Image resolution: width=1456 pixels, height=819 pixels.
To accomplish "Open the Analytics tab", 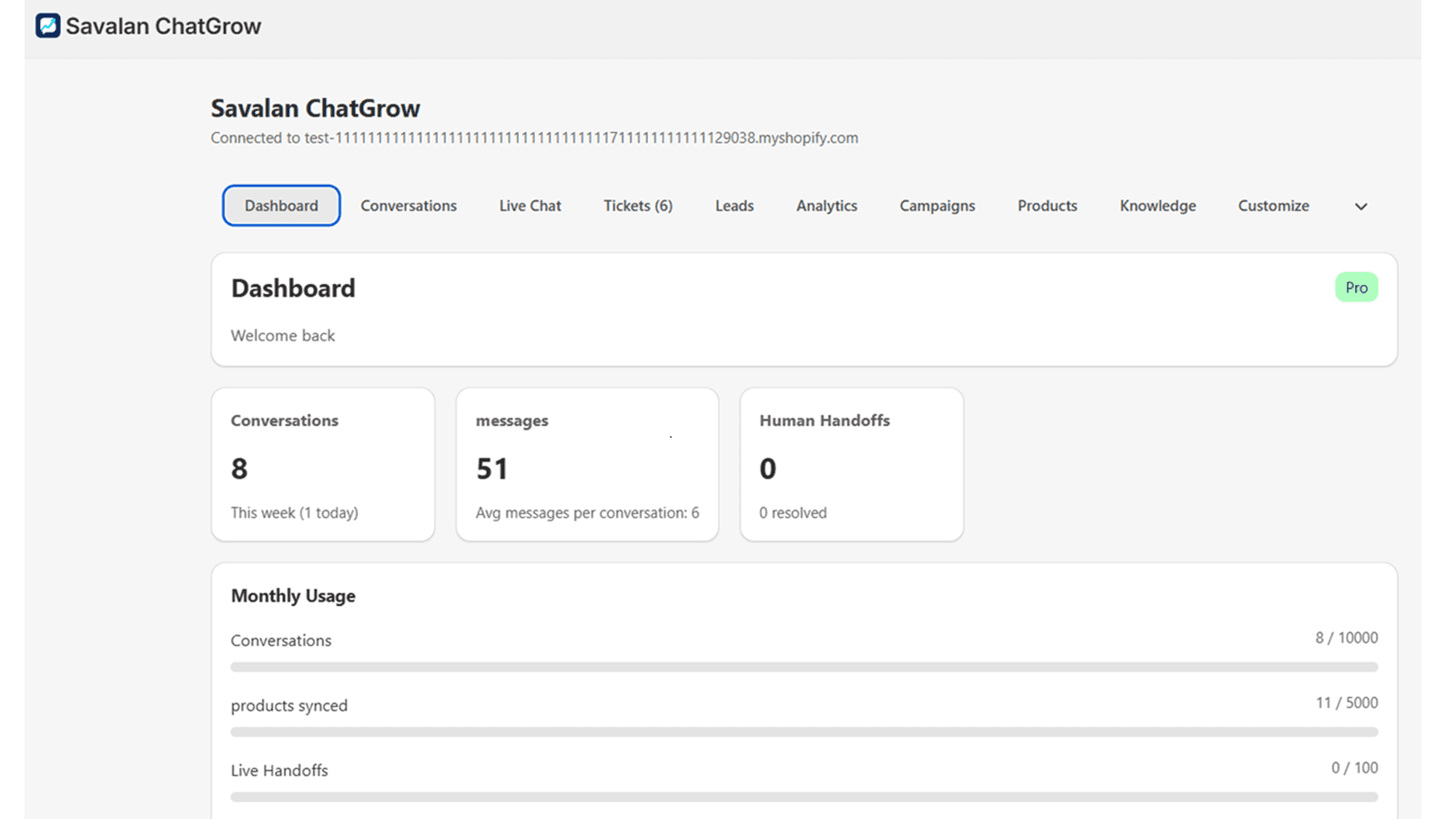I will tap(826, 206).
